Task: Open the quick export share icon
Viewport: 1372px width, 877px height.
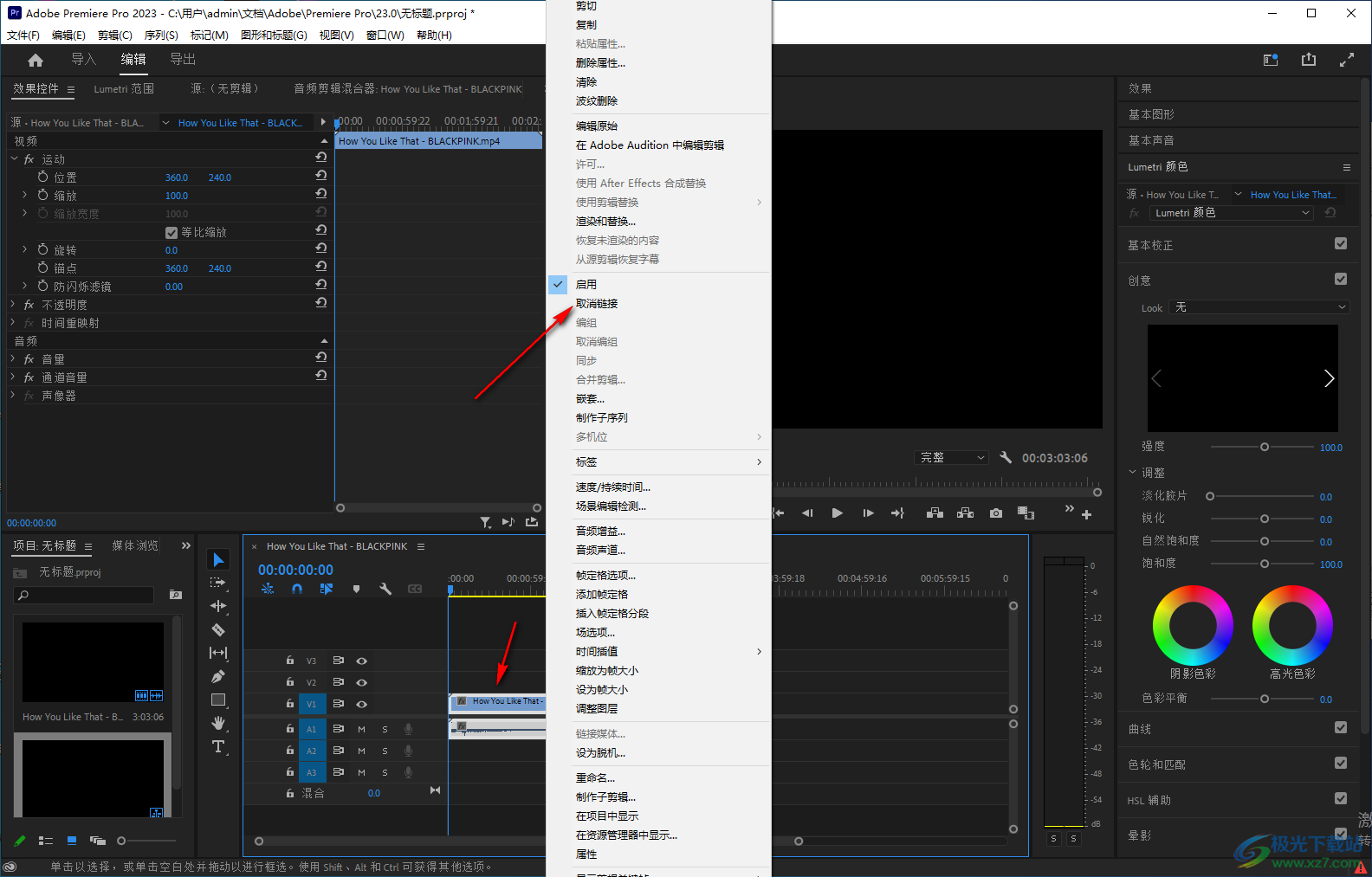Action: [1309, 60]
